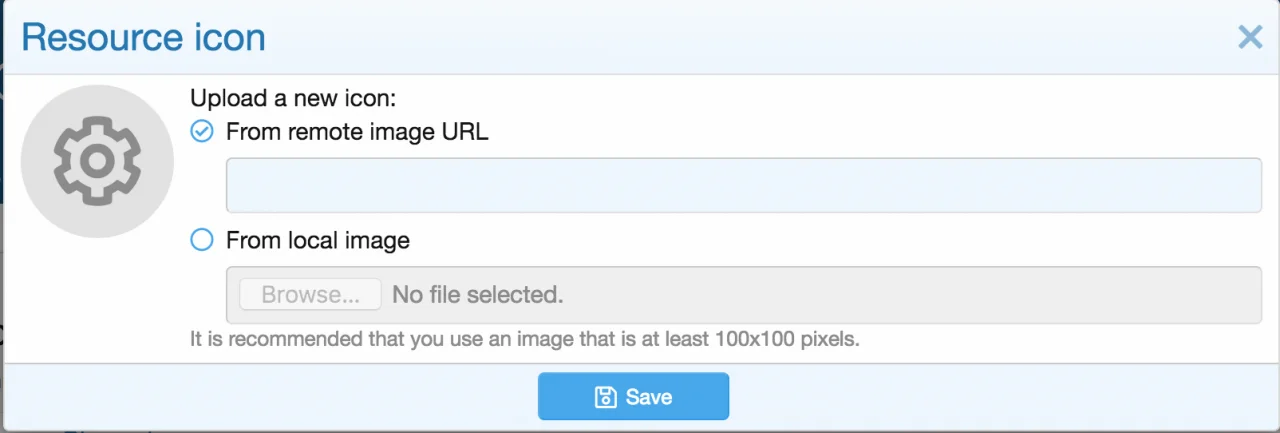Screen dimensions: 1280x433
Task: Click the "Resource icon" dialog title
Action: pyautogui.click(x=143, y=38)
